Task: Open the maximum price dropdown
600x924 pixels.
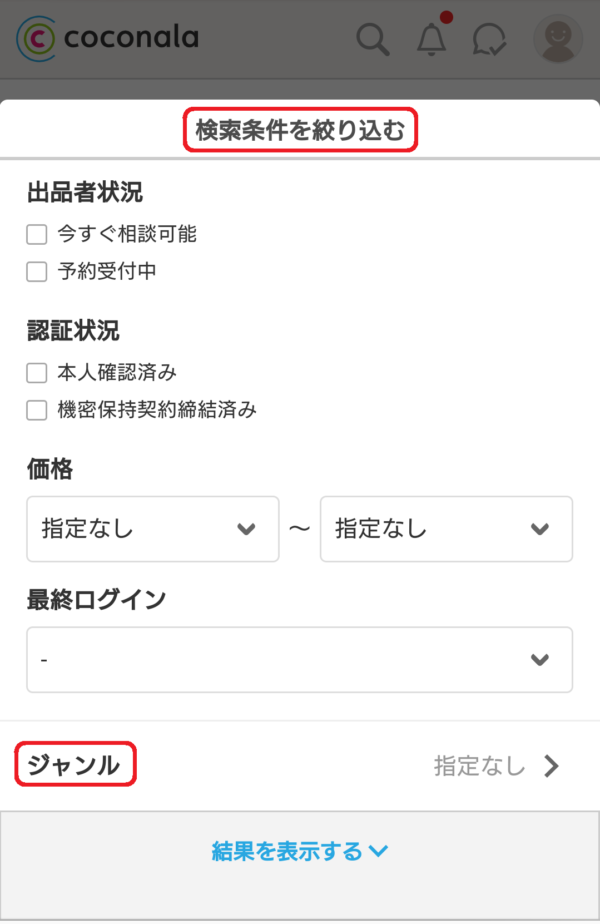Action: 446,529
